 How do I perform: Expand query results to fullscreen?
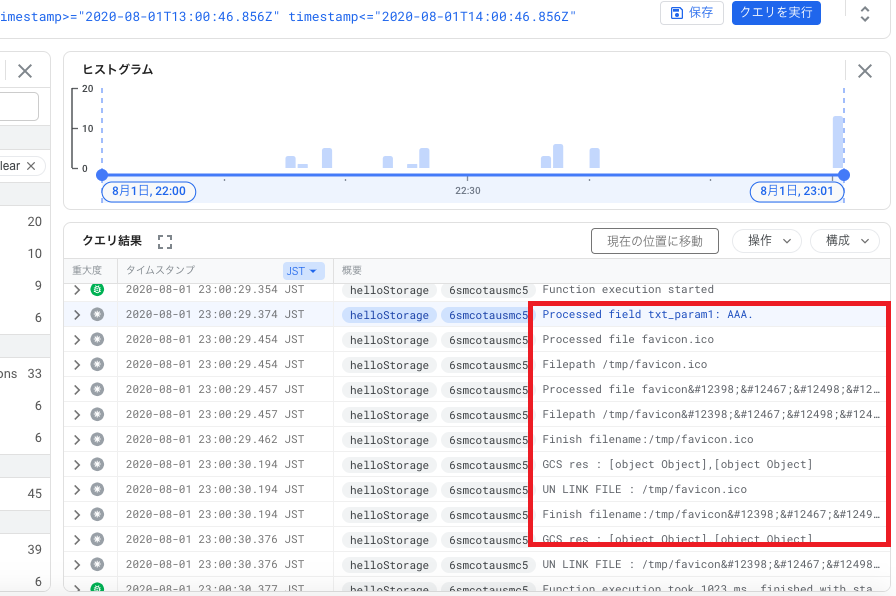165,241
